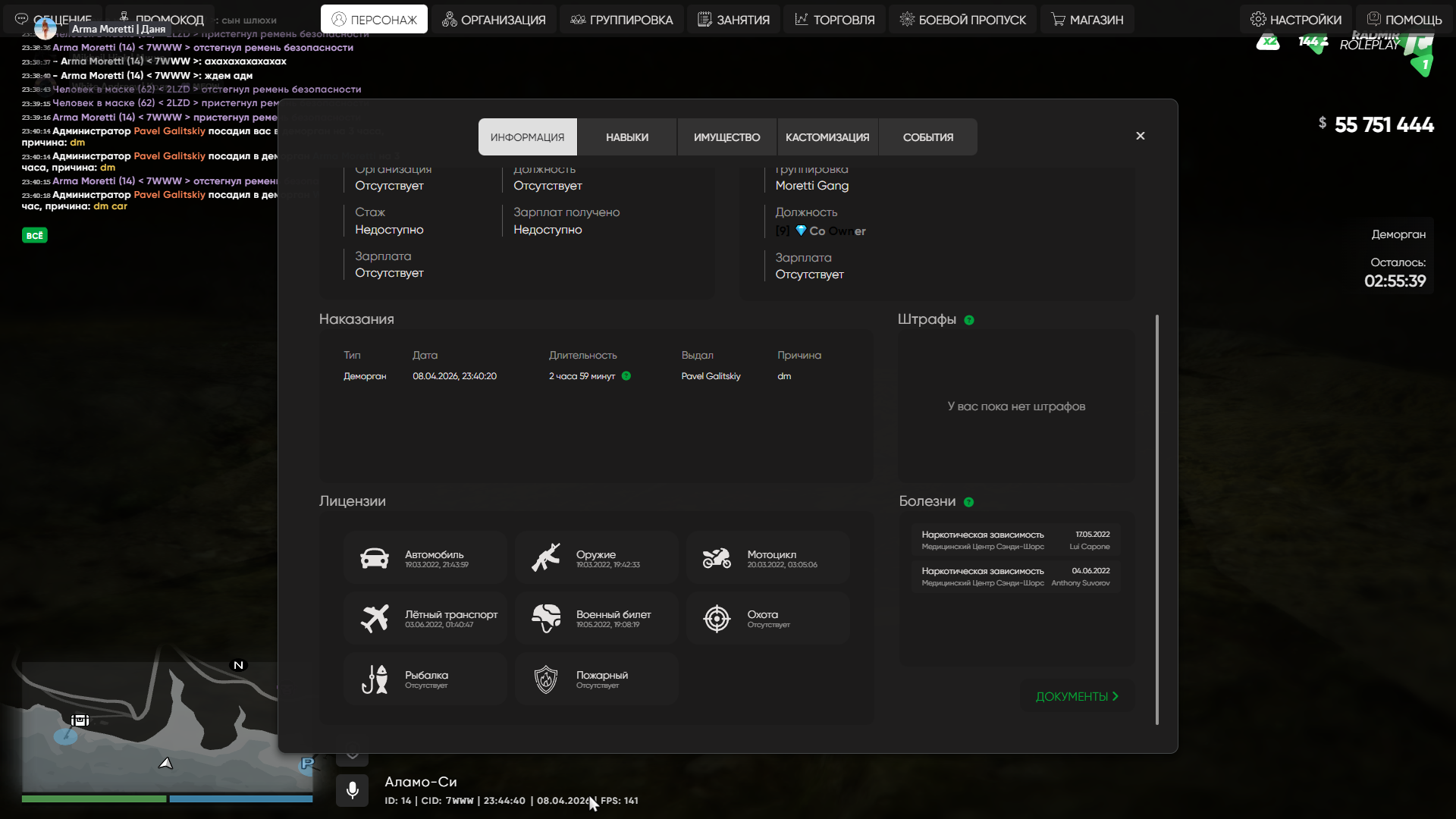Click the Охота crosshair license icon
Image resolution: width=1456 pixels, height=819 pixels.
[x=717, y=619]
